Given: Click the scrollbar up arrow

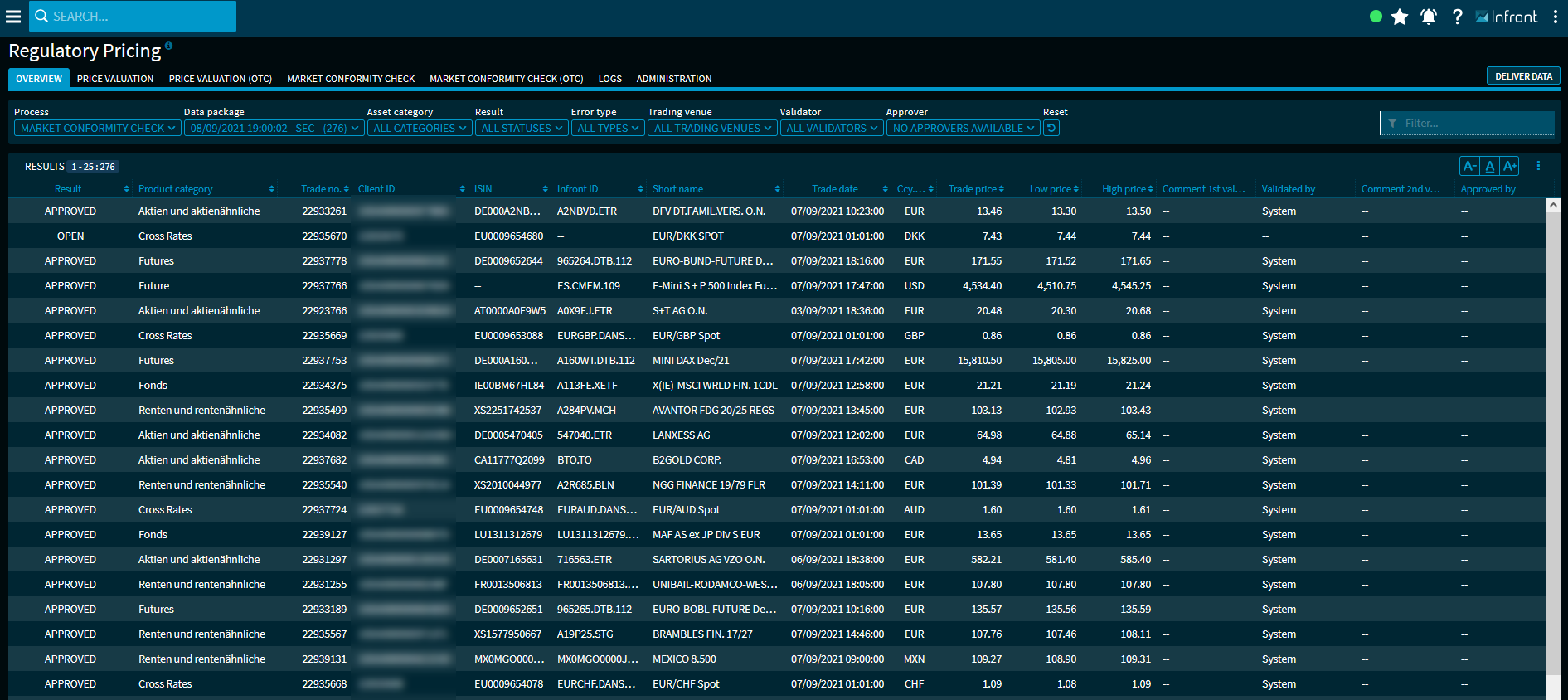Looking at the screenshot, I should click(1553, 204).
